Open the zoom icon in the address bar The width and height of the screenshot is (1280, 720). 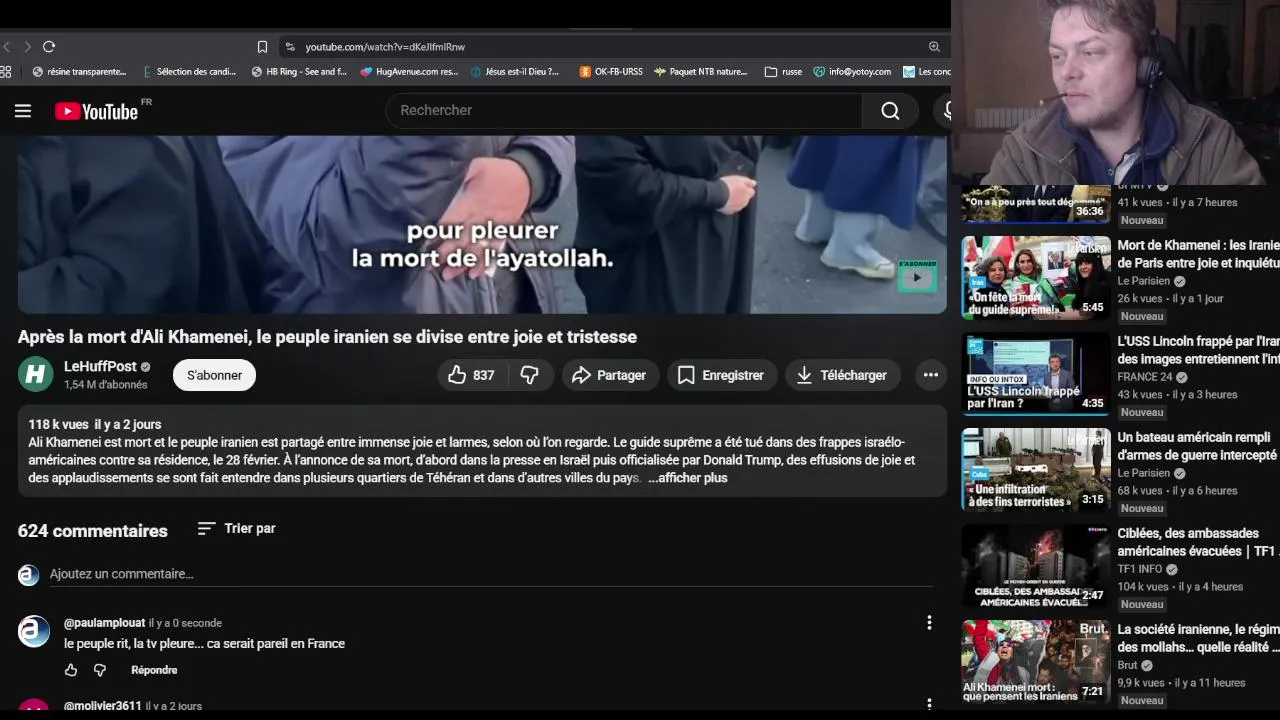934,47
